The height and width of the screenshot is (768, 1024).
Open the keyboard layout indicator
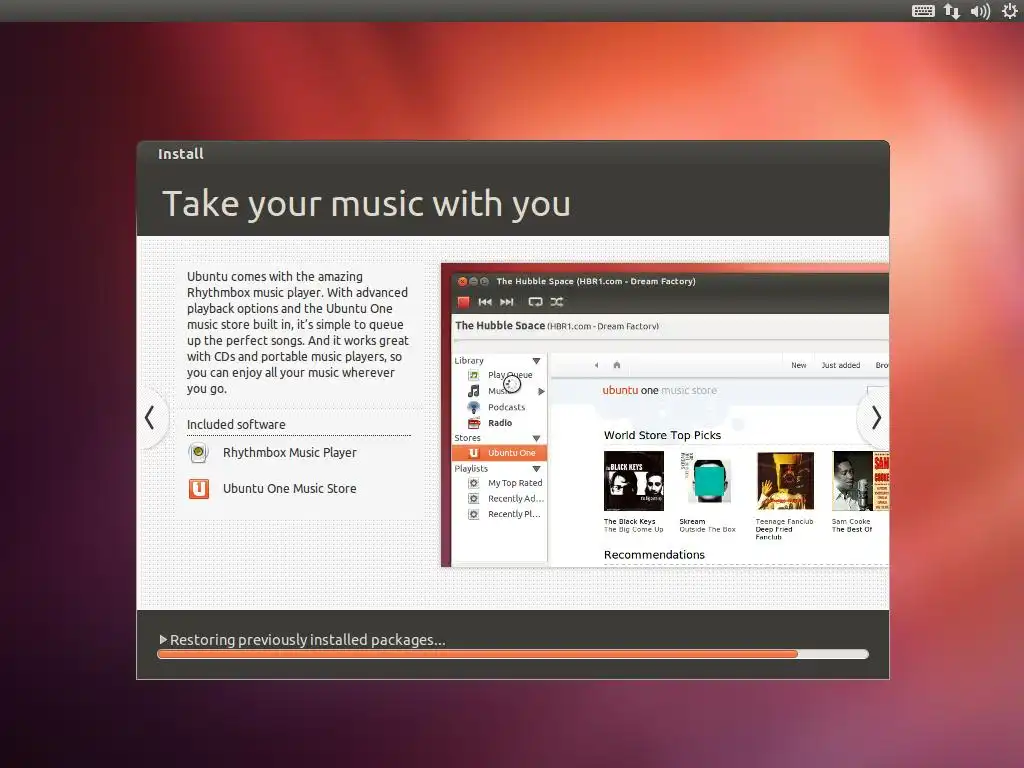tap(923, 11)
